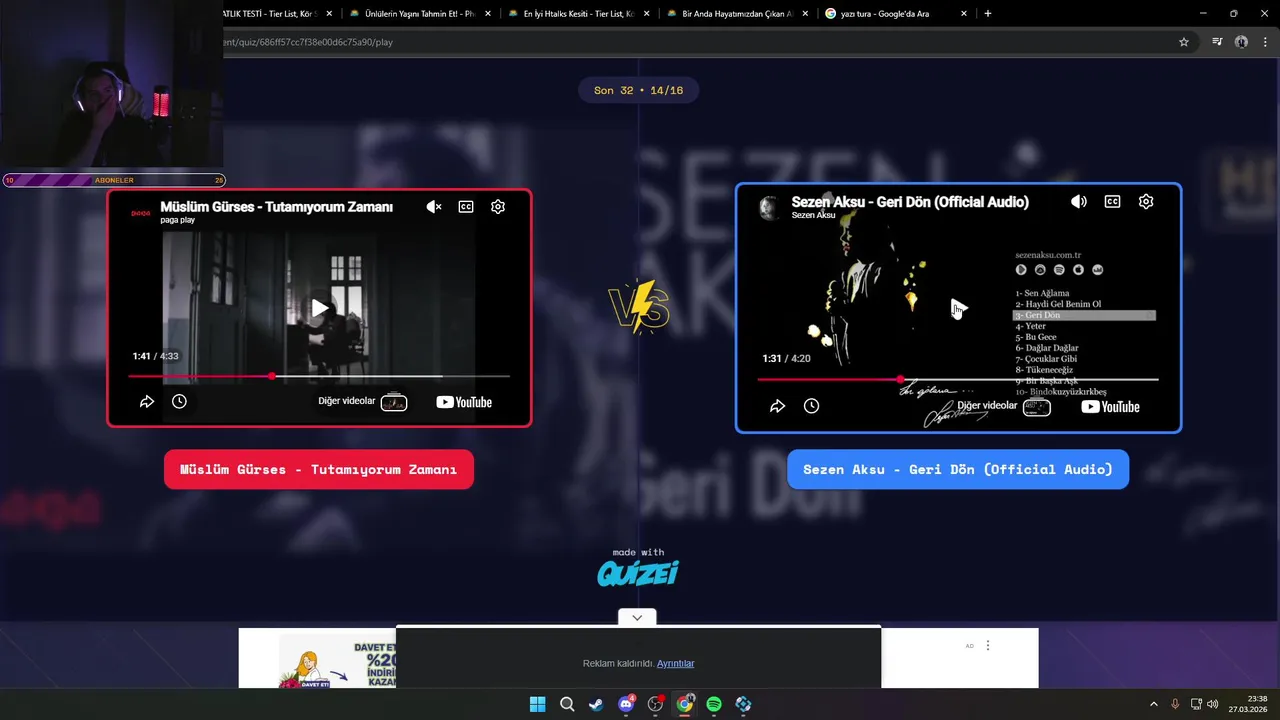Open settings gear on Sezen Aksu video
This screenshot has height=720, width=1280.
(1146, 202)
